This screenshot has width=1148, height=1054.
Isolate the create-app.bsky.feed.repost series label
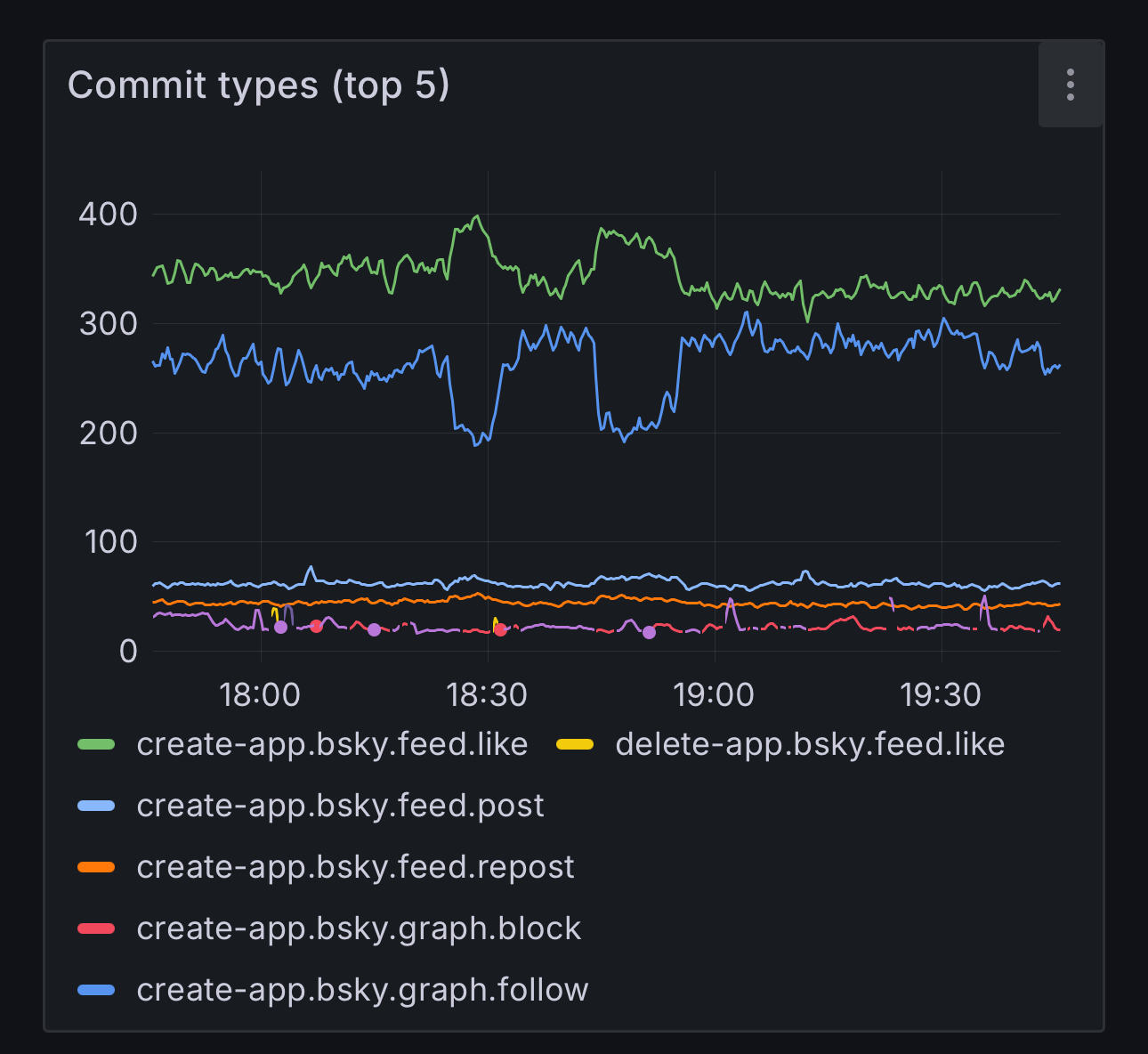click(355, 867)
